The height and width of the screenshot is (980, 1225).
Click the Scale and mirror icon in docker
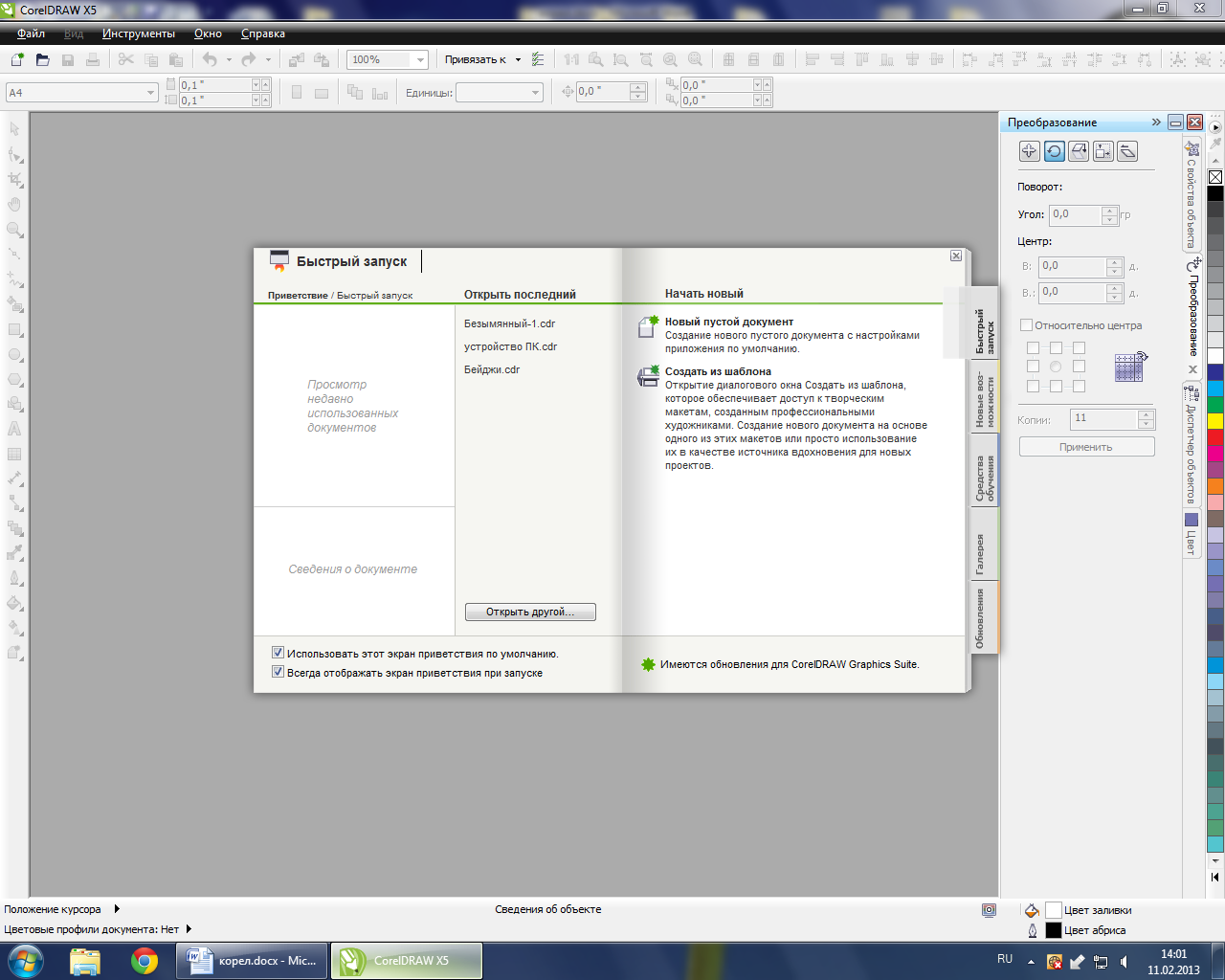[1079, 151]
